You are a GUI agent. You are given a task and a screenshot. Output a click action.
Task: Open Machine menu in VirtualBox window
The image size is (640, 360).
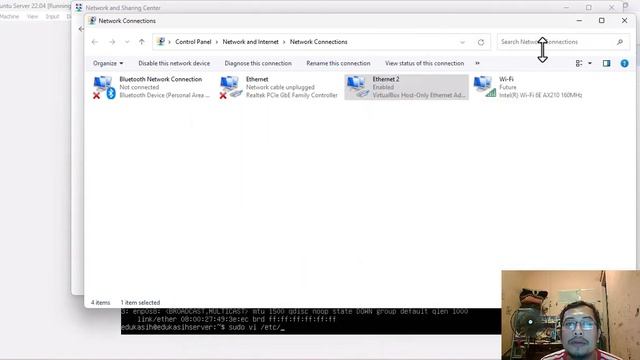9,16
